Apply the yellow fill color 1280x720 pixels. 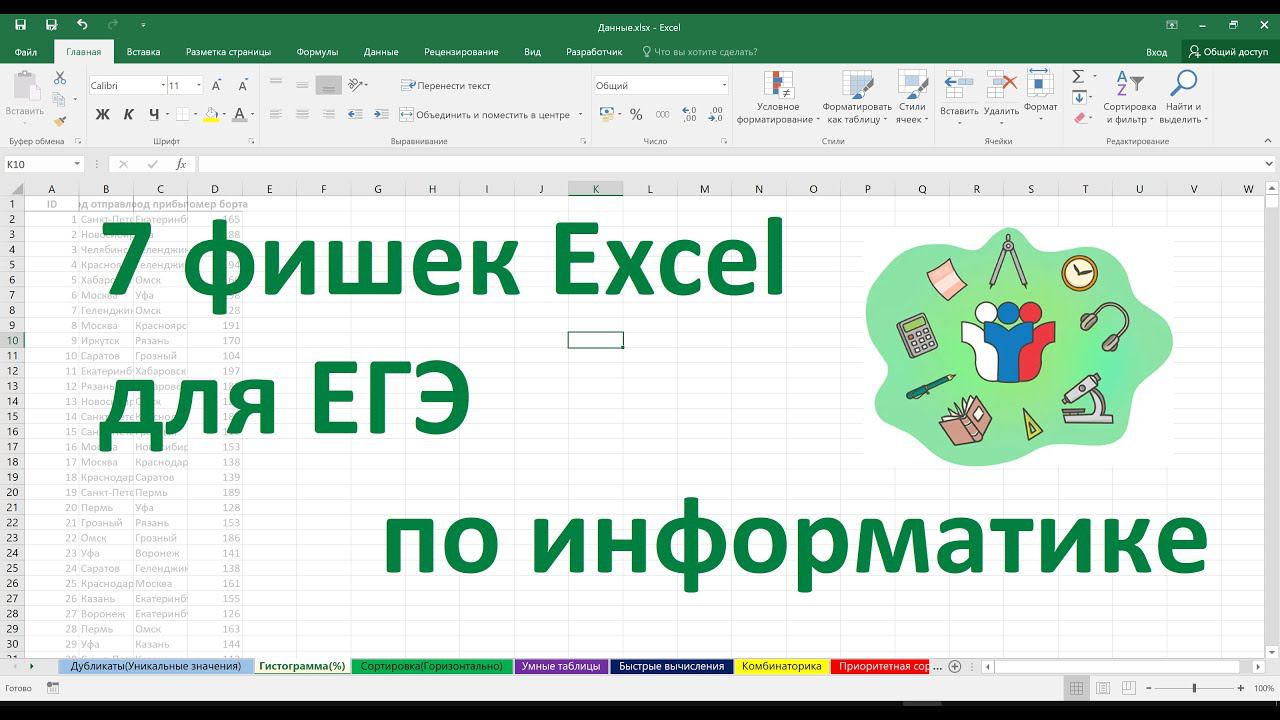[x=210, y=115]
